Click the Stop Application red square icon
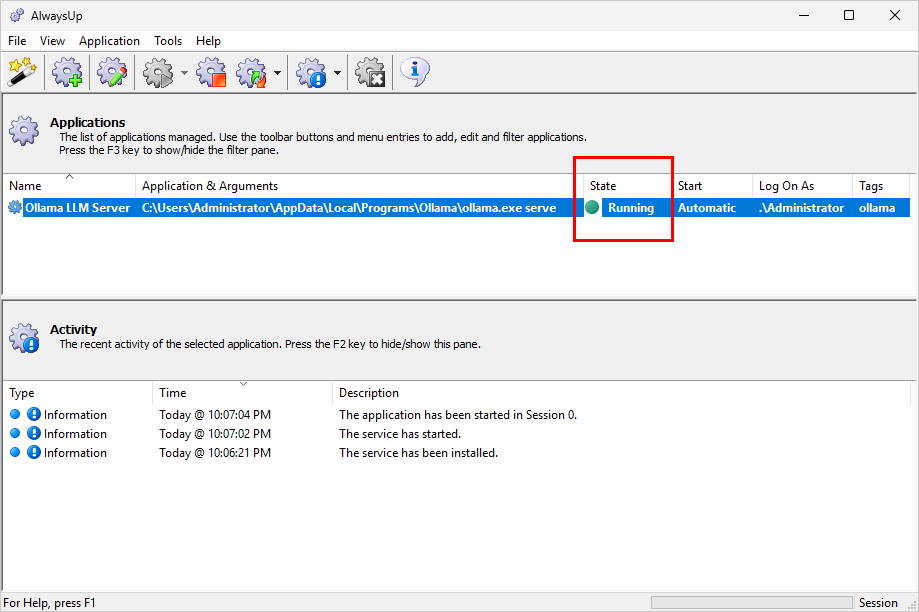The width and height of the screenshot is (919, 612). click(x=211, y=72)
